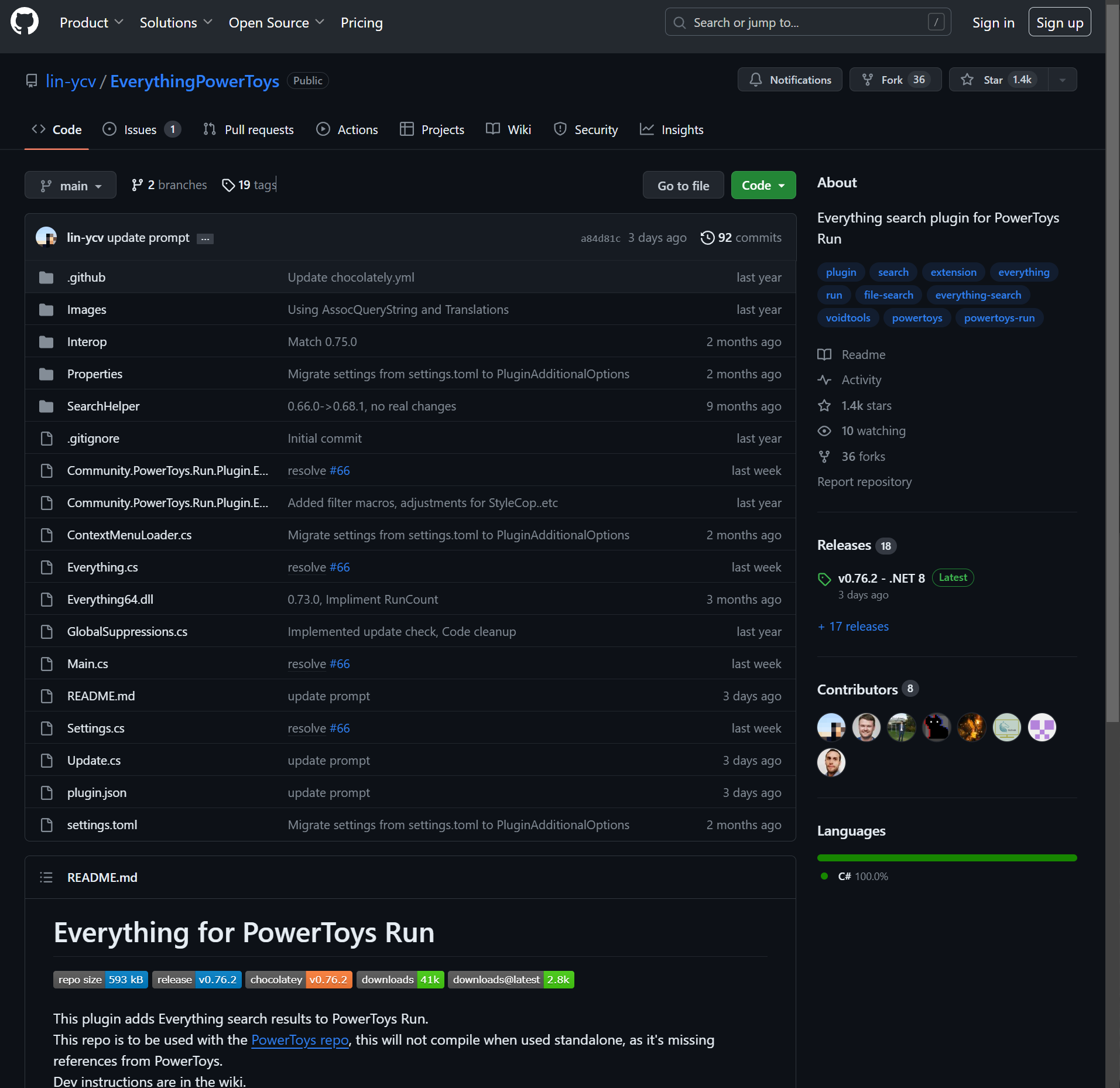Screen dimensions: 1120x1088
Task: Select the voidtools topic tag
Action: [x=848, y=318]
